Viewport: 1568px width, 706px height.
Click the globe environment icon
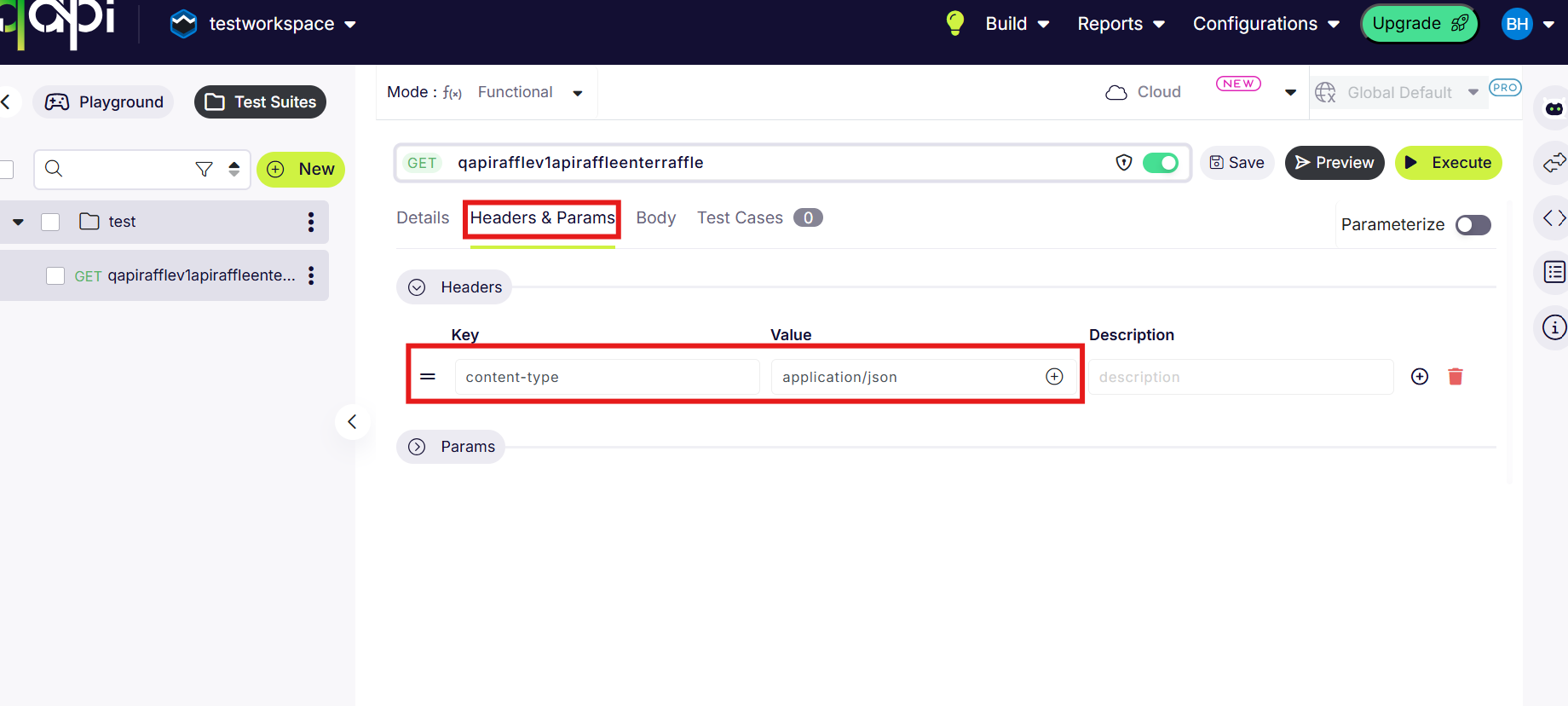pyautogui.click(x=1325, y=92)
